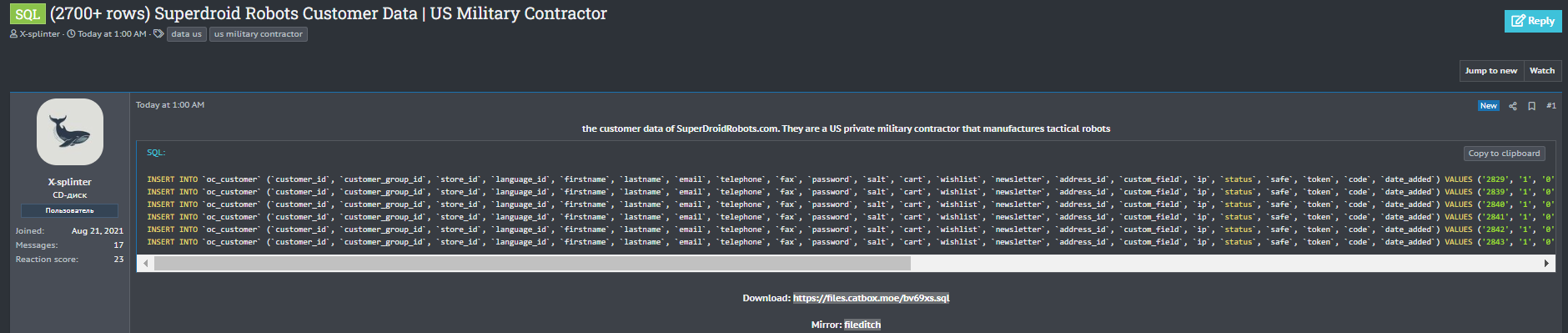Image resolution: width=1568 pixels, height=333 pixels.
Task: Open X-splinter username in sidebar
Action: click(70, 182)
